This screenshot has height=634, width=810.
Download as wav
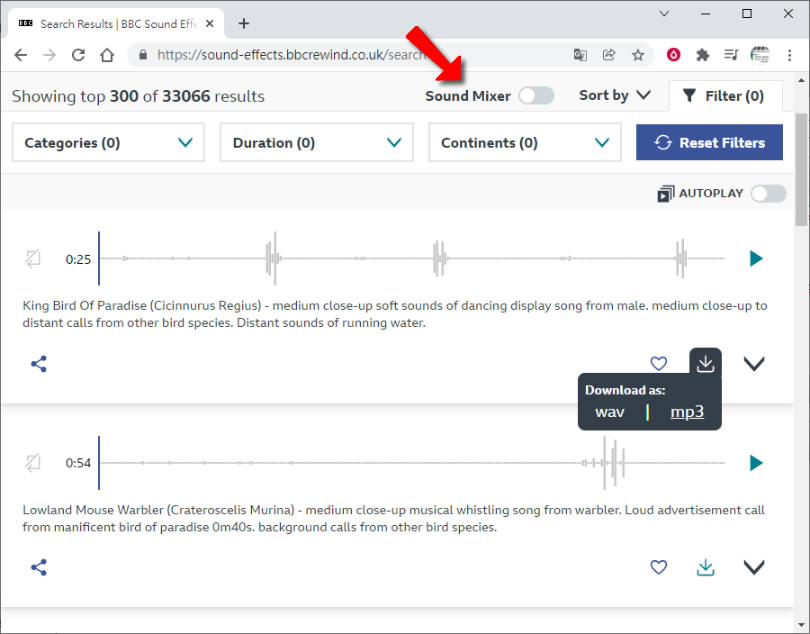610,412
